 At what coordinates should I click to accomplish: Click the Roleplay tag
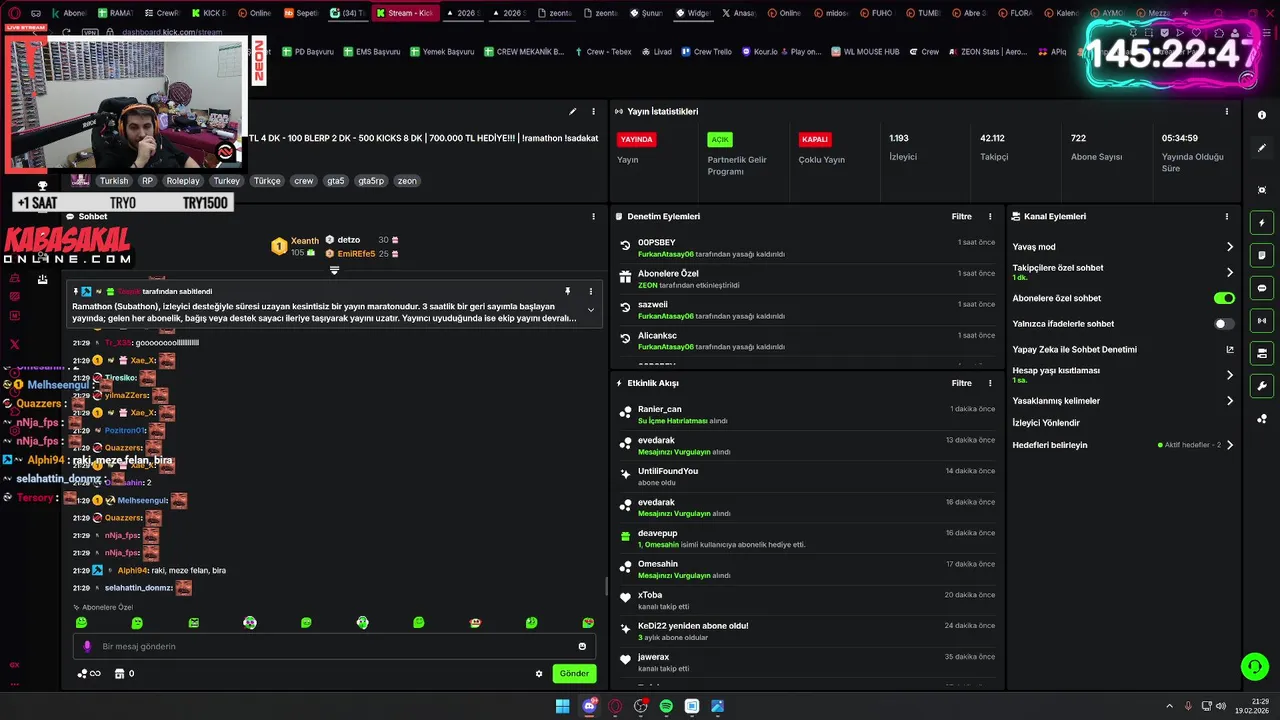(183, 181)
